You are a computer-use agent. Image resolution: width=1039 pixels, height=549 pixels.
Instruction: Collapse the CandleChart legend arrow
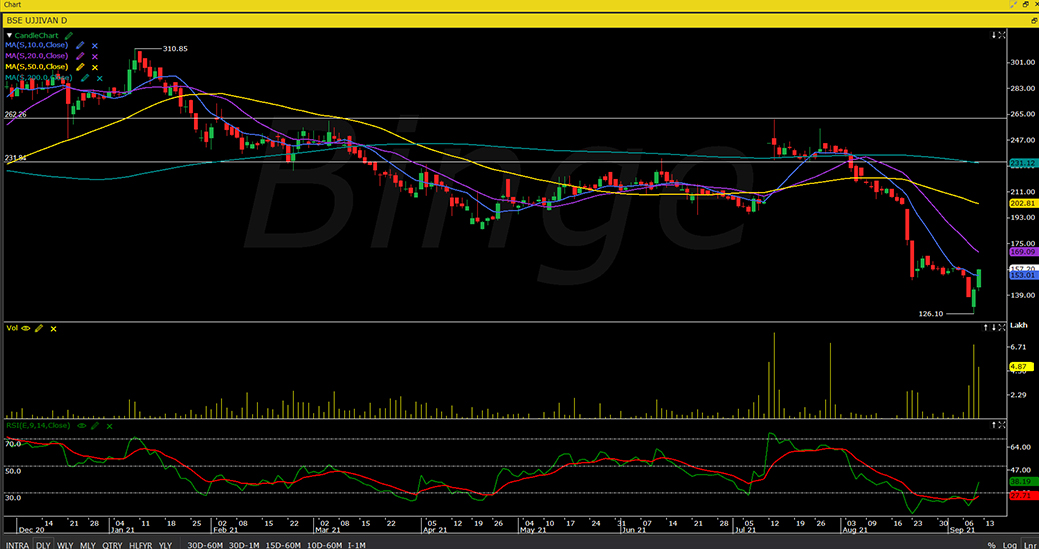pyautogui.click(x=9, y=35)
